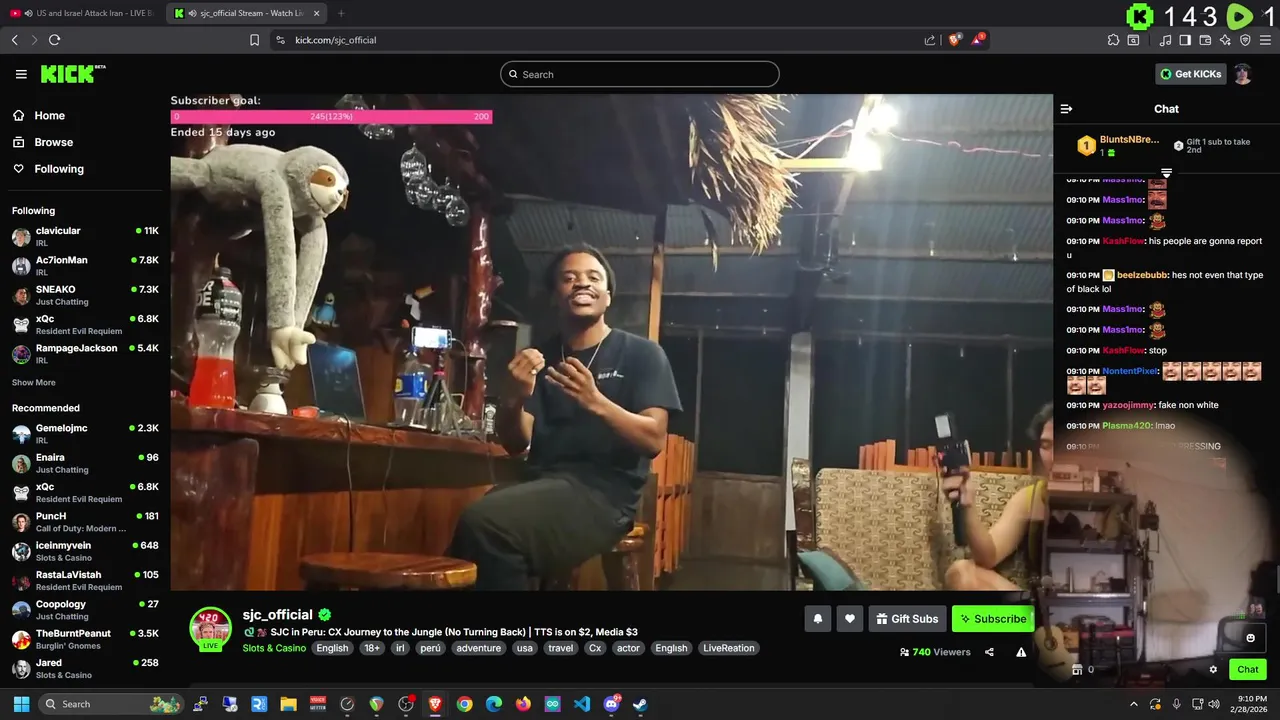Open Enaira recommended channel
1280x720 pixels.
coord(85,463)
